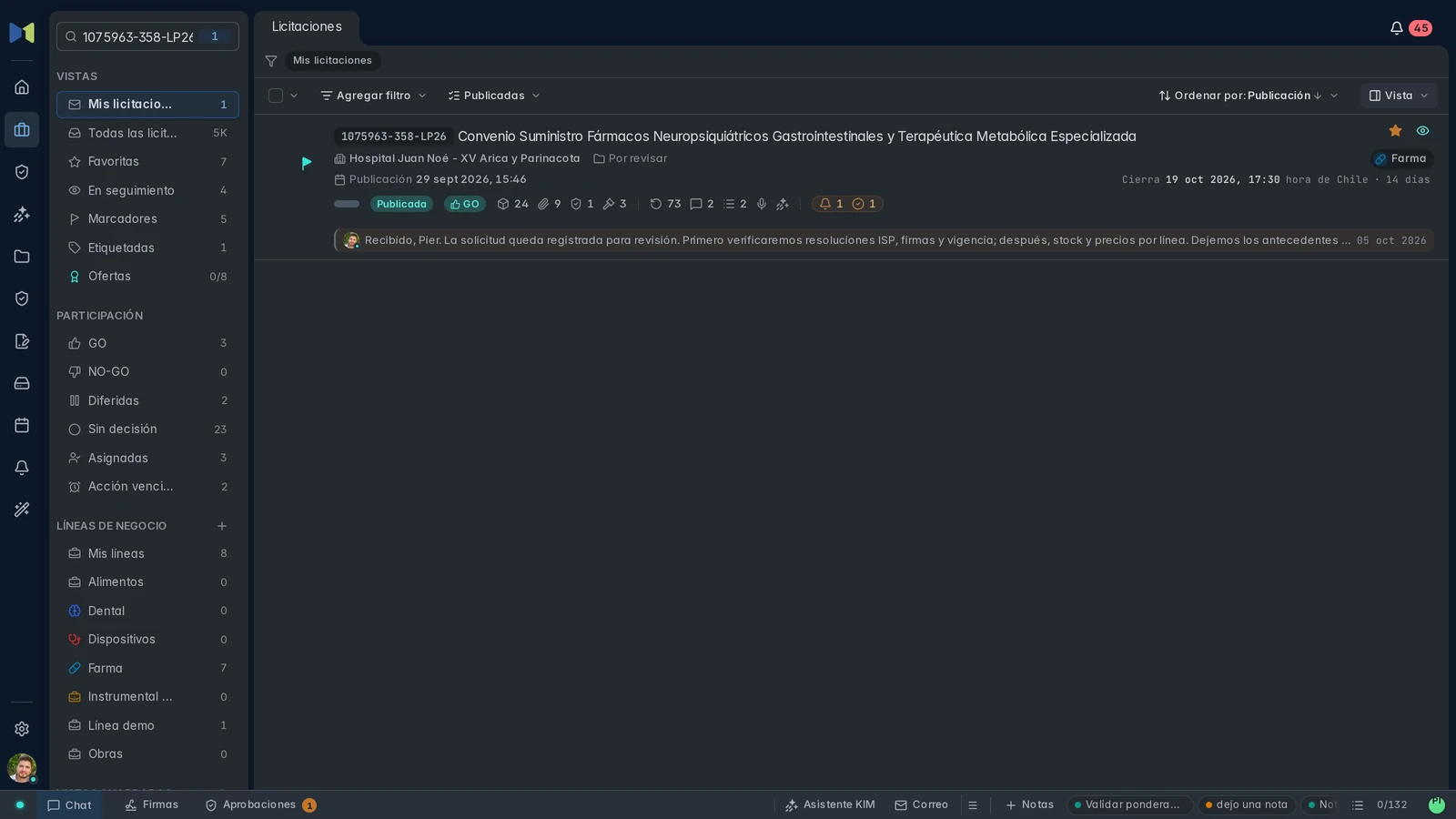
Task: Click the search field with tender code
Action: 147,36
